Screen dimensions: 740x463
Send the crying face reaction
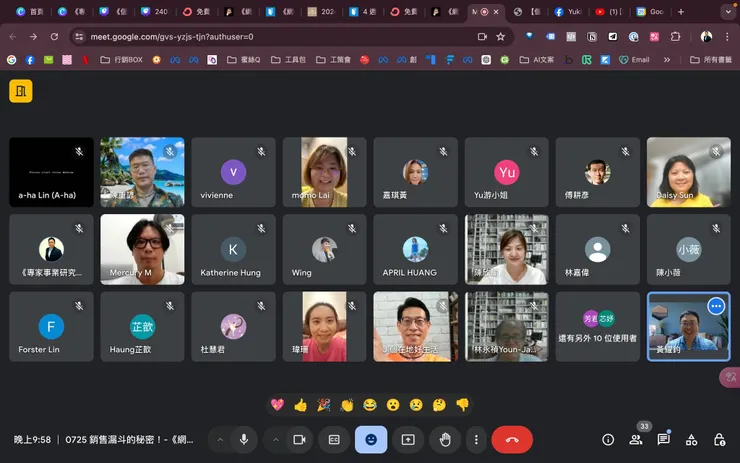pyautogui.click(x=416, y=404)
